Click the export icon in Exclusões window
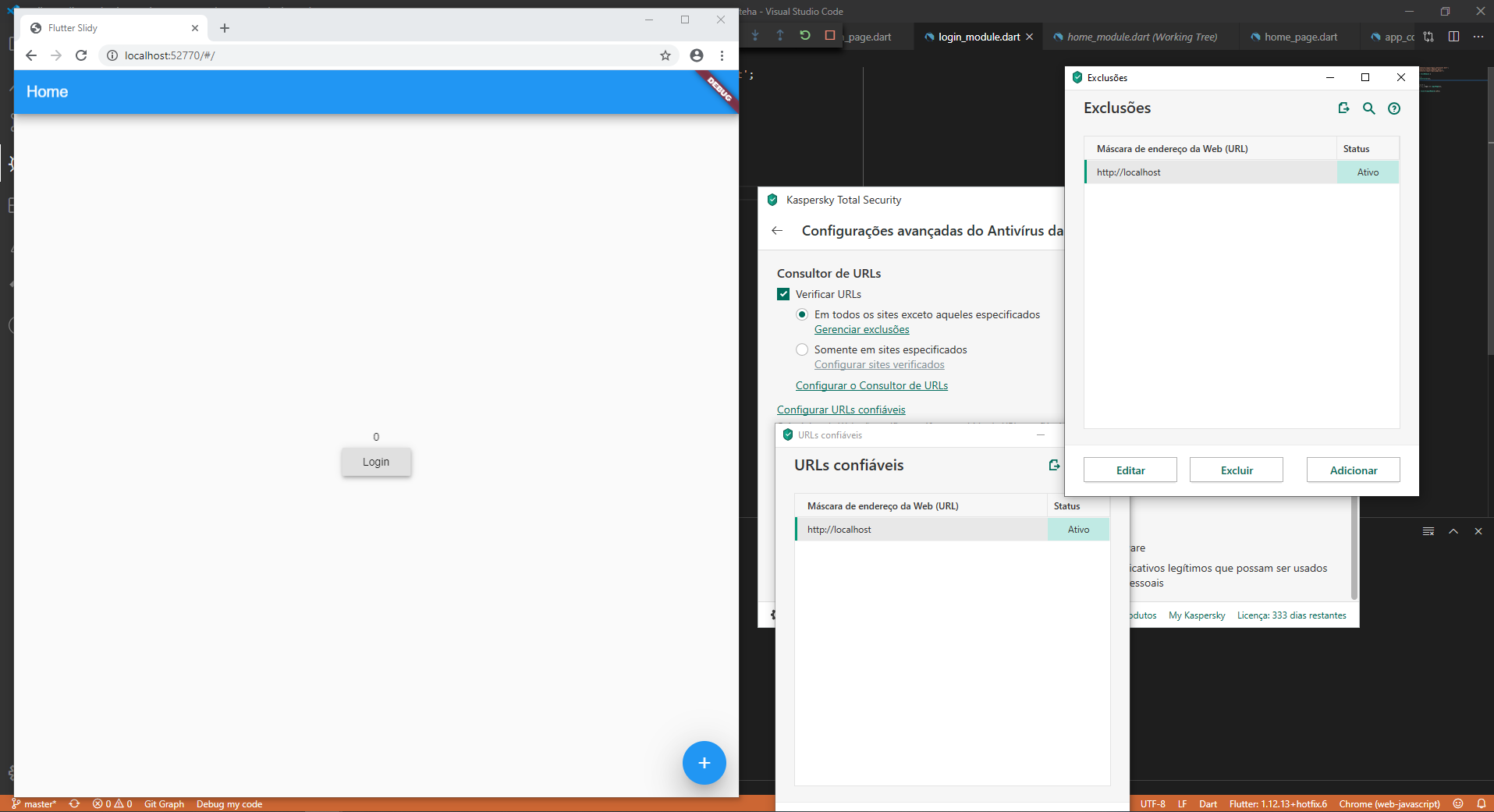The width and height of the screenshot is (1494, 812). [x=1343, y=108]
